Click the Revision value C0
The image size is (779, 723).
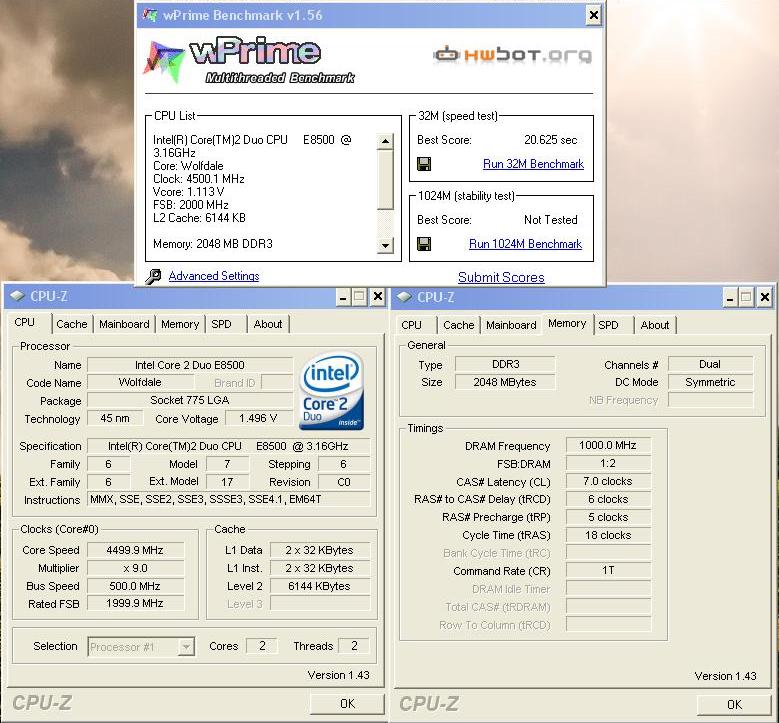[x=344, y=482]
